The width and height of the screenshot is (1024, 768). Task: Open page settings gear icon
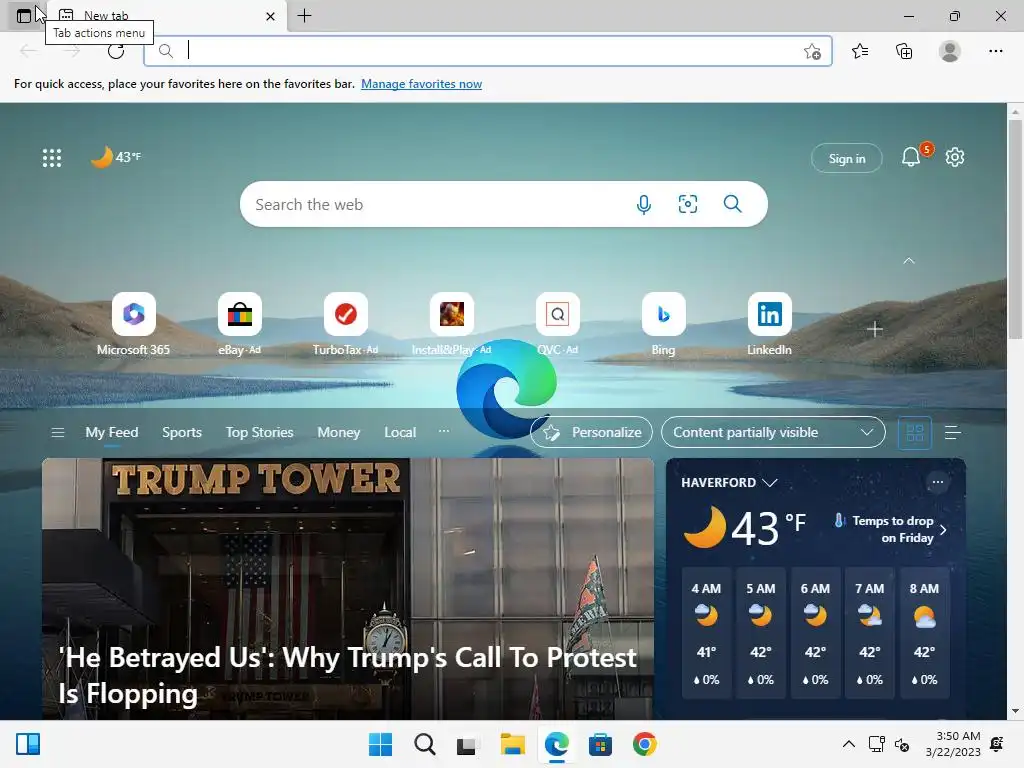[955, 157]
